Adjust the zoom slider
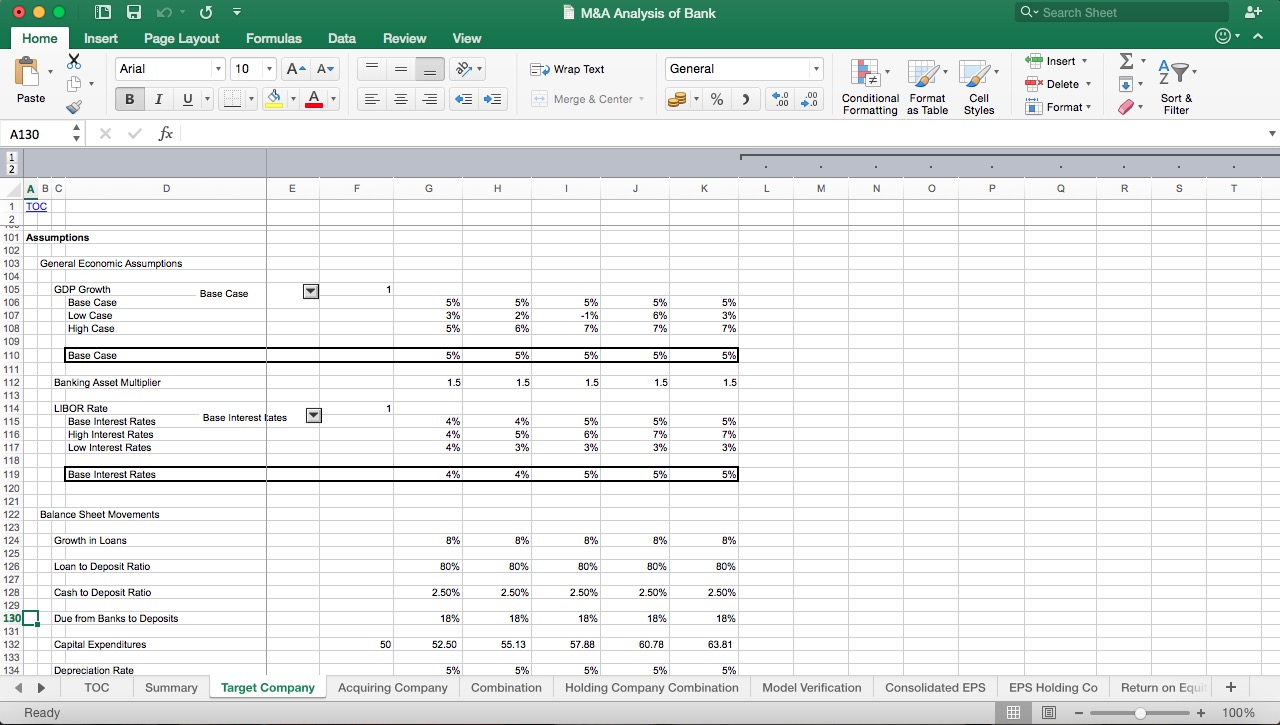The image size is (1280, 725). pyautogui.click(x=1140, y=713)
